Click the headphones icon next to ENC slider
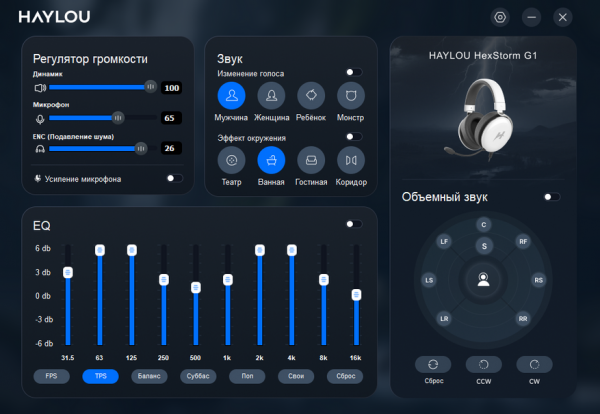600x414 pixels. click(40, 149)
